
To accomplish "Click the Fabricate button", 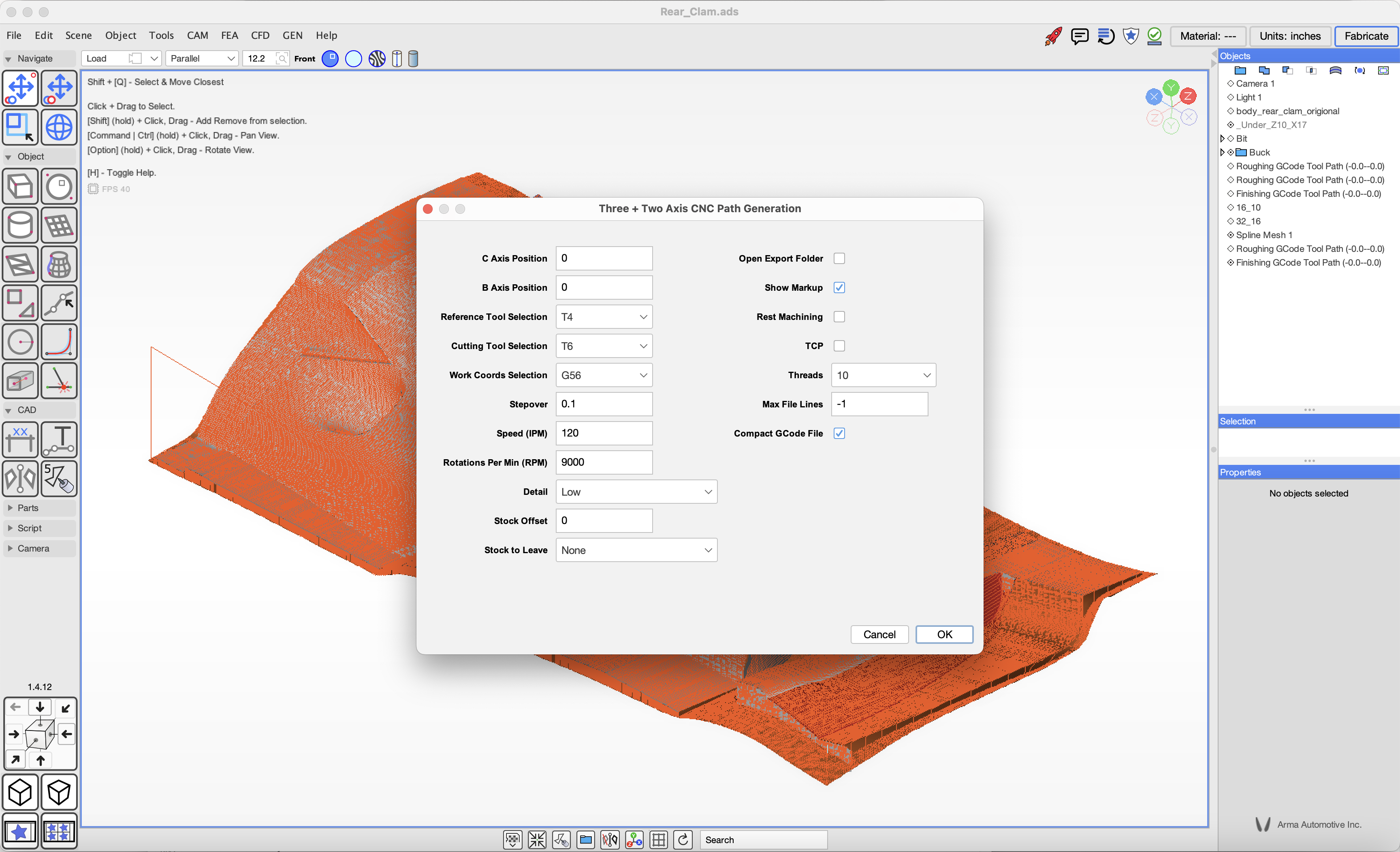I will point(1366,36).
